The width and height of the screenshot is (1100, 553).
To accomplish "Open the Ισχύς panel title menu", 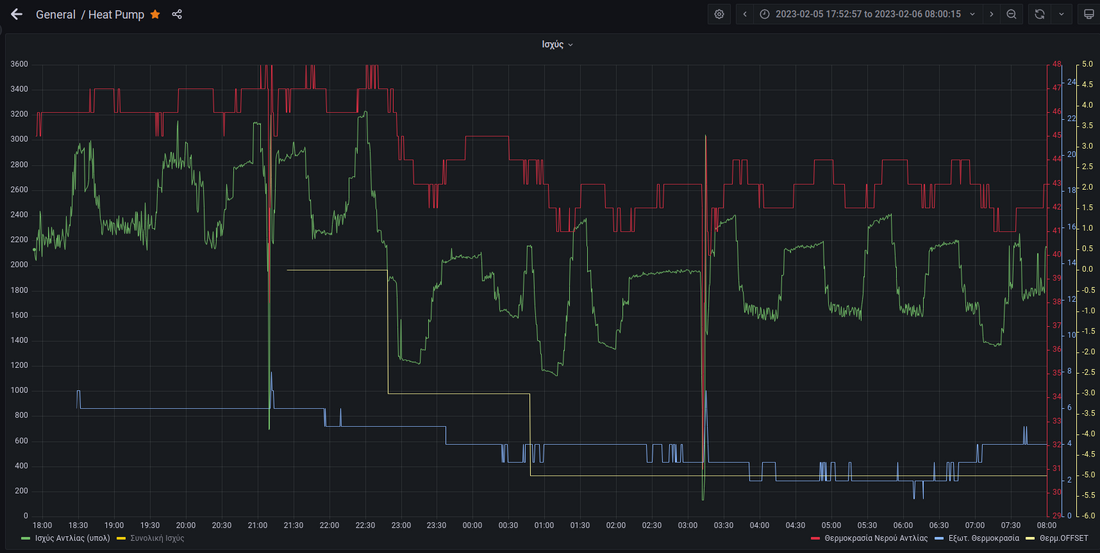I will (x=557, y=44).
